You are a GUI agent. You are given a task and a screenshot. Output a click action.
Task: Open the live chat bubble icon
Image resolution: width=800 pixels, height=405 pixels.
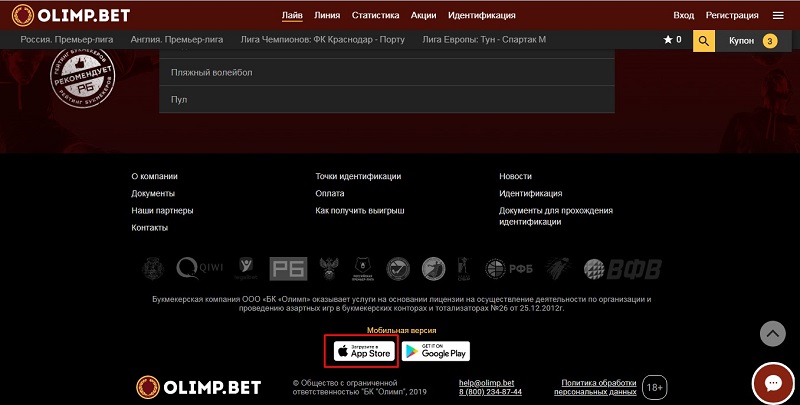click(x=773, y=384)
